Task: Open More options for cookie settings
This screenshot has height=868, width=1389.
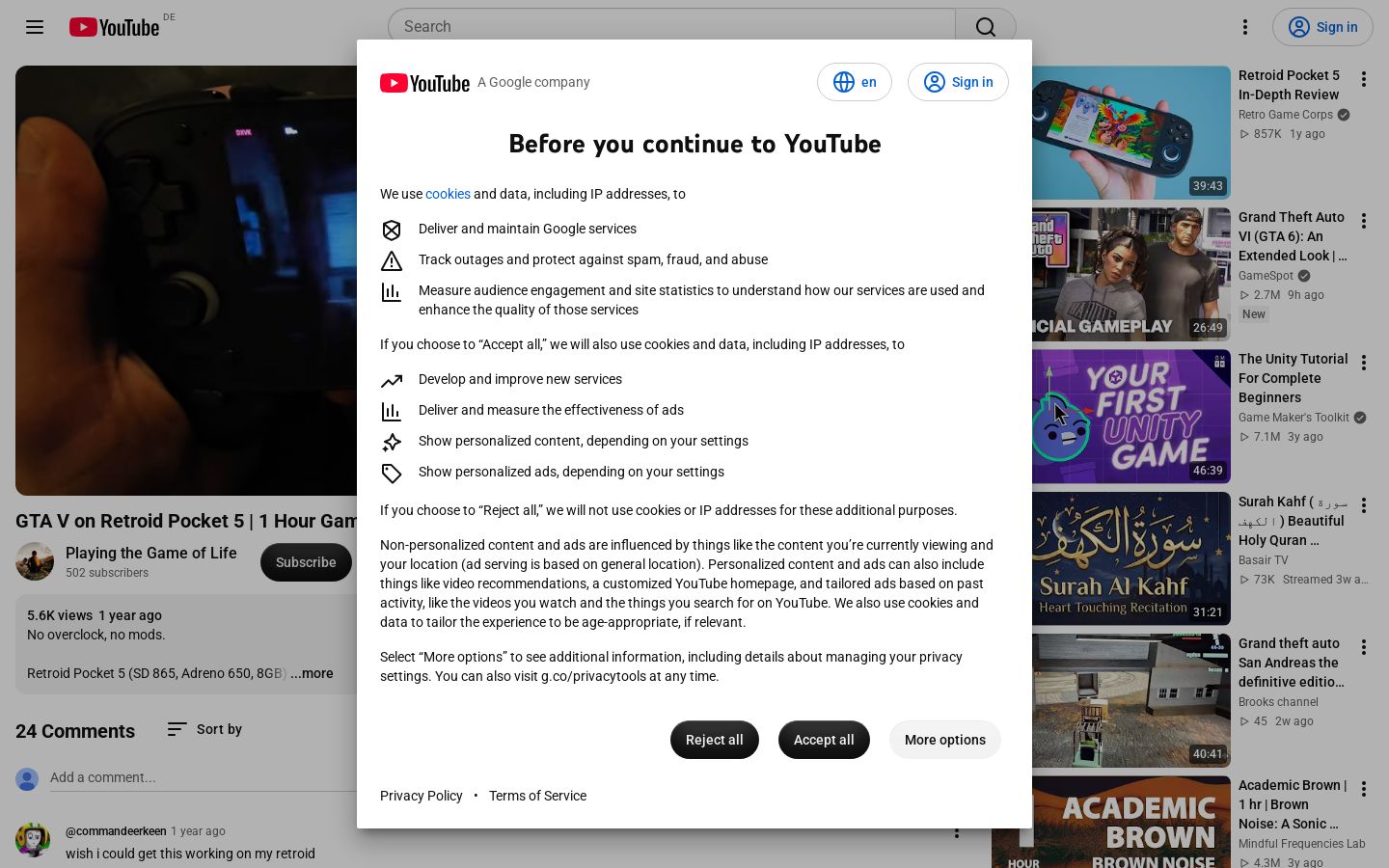Action: pos(945,740)
